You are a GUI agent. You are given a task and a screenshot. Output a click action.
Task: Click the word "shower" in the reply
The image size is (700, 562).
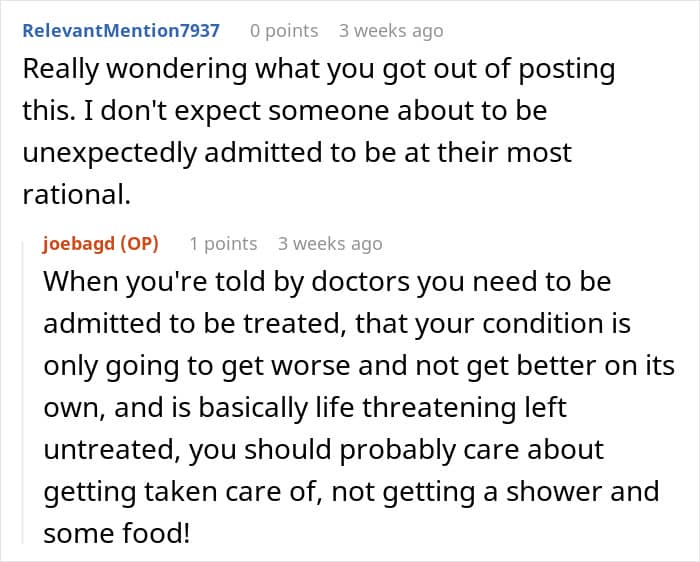554,491
